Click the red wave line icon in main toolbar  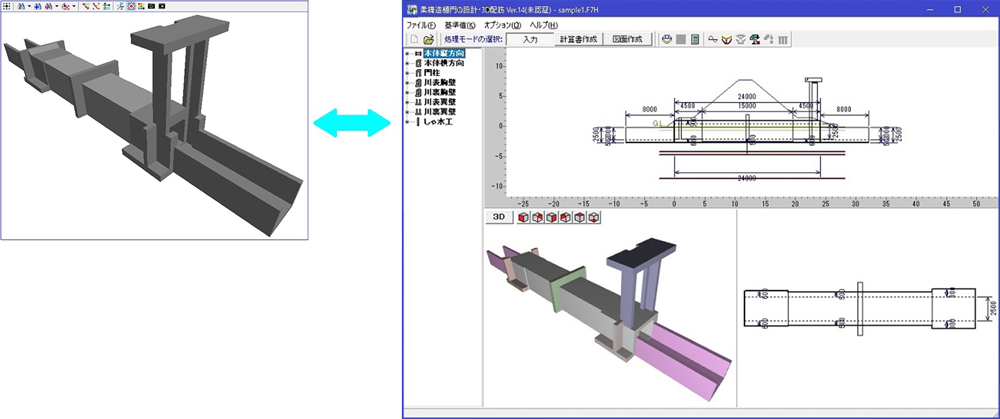click(x=712, y=40)
